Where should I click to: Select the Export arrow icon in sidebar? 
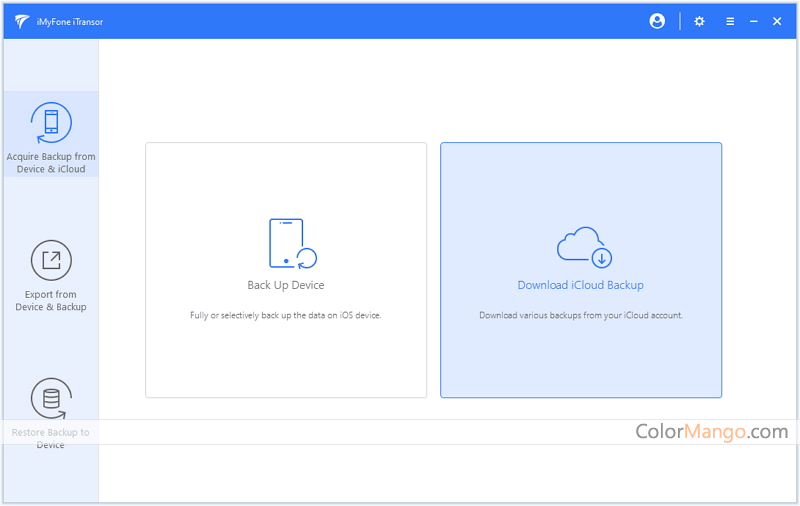pos(51,261)
